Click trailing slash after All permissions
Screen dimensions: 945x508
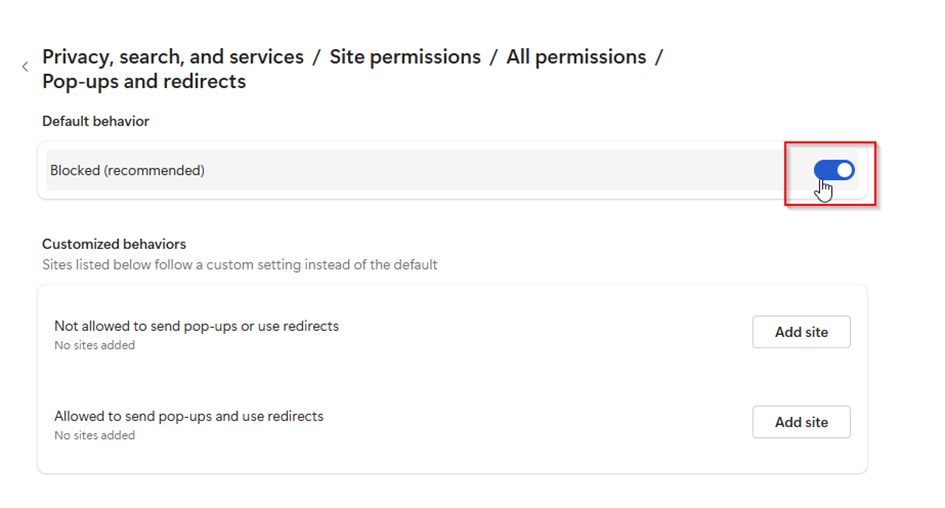pyautogui.click(x=659, y=57)
